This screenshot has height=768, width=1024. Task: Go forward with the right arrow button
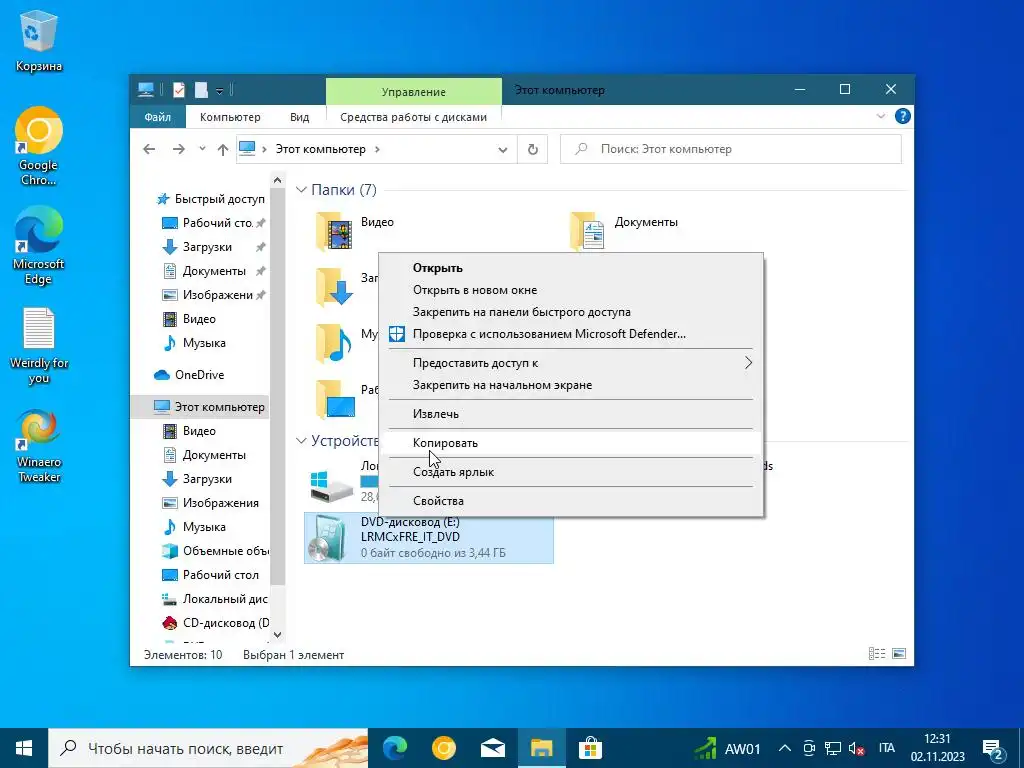pyautogui.click(x=178, y=150)
